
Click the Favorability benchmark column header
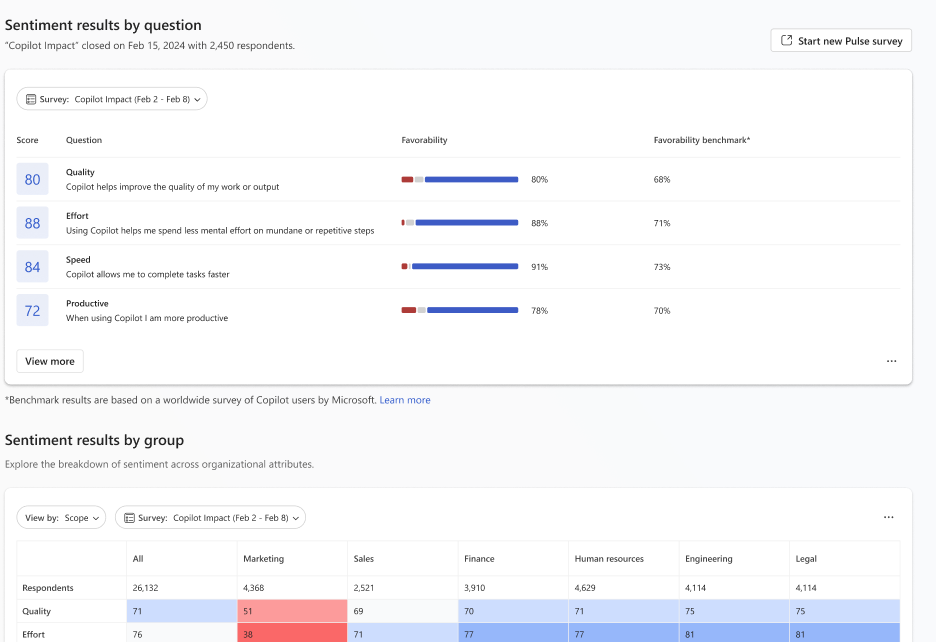coord(701,140)
